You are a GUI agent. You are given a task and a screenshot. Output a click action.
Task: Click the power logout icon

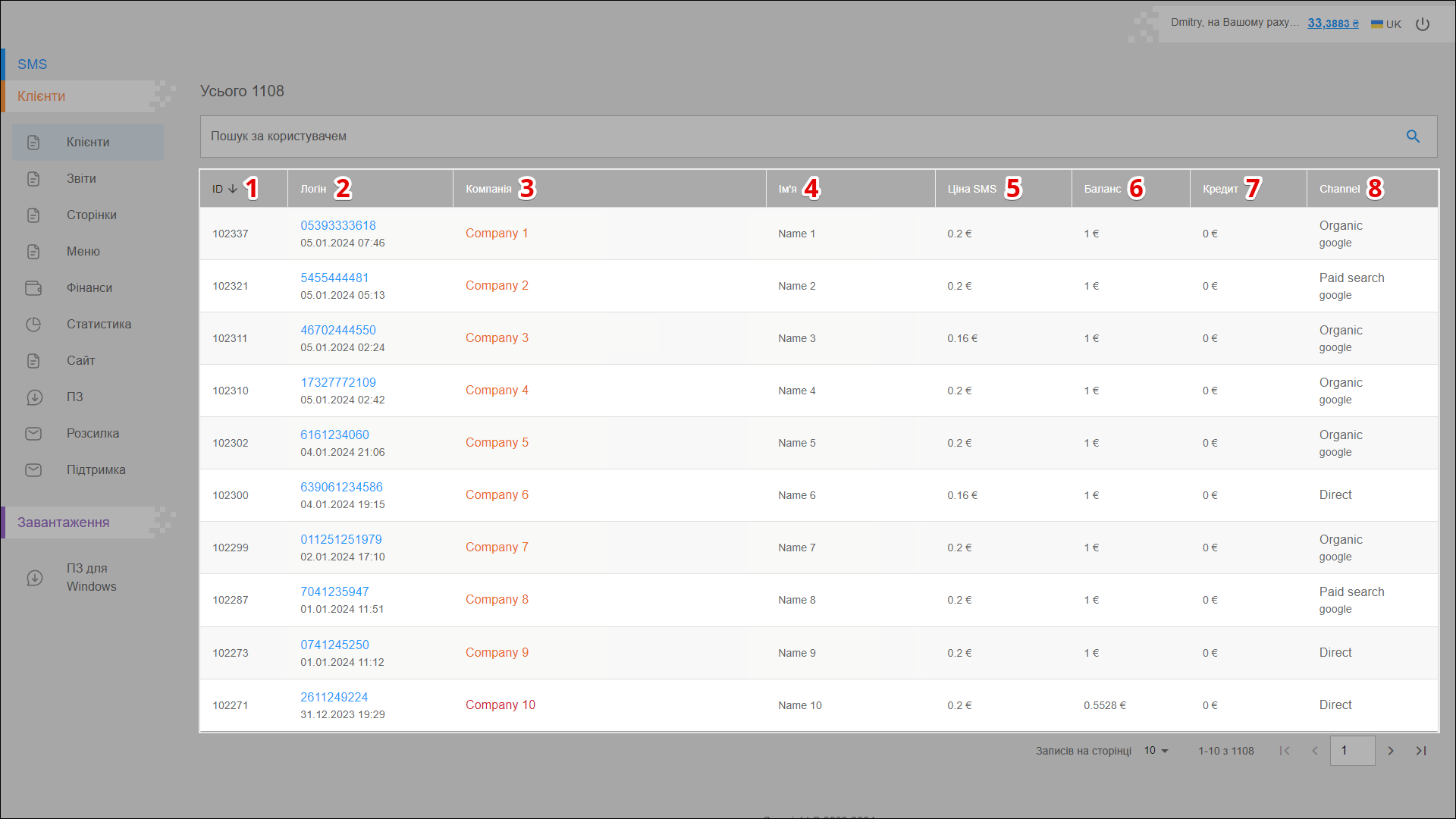1423,24
